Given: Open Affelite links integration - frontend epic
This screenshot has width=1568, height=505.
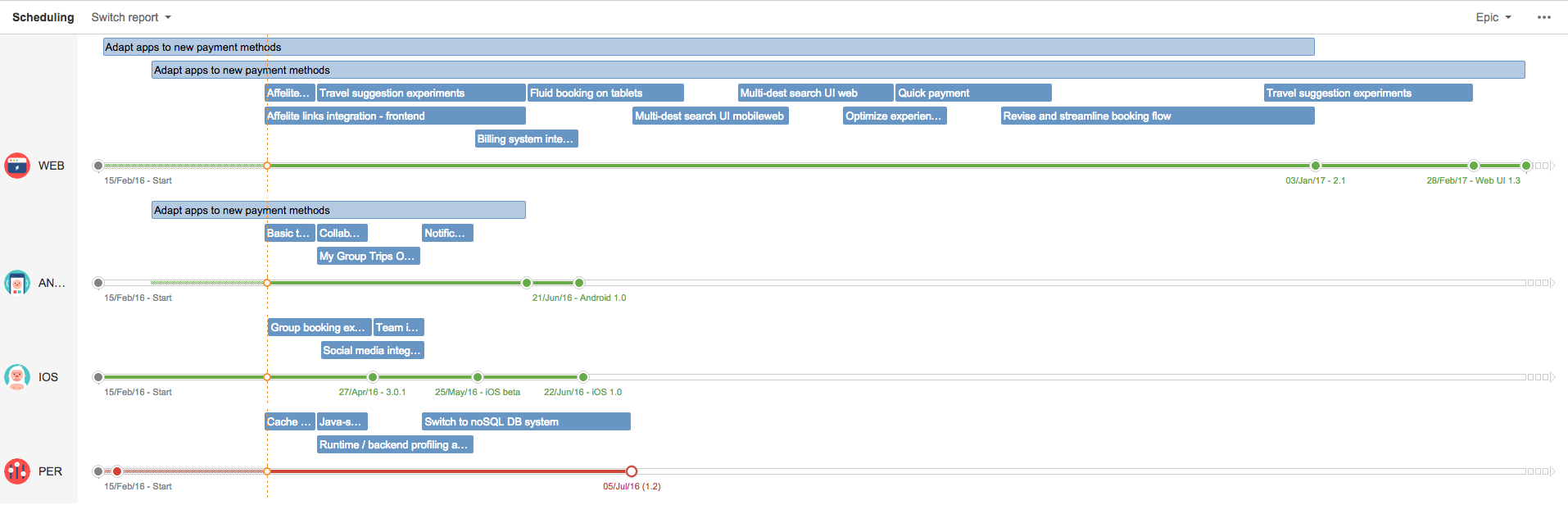Looking at the screenshot, I should pos(395,116).
